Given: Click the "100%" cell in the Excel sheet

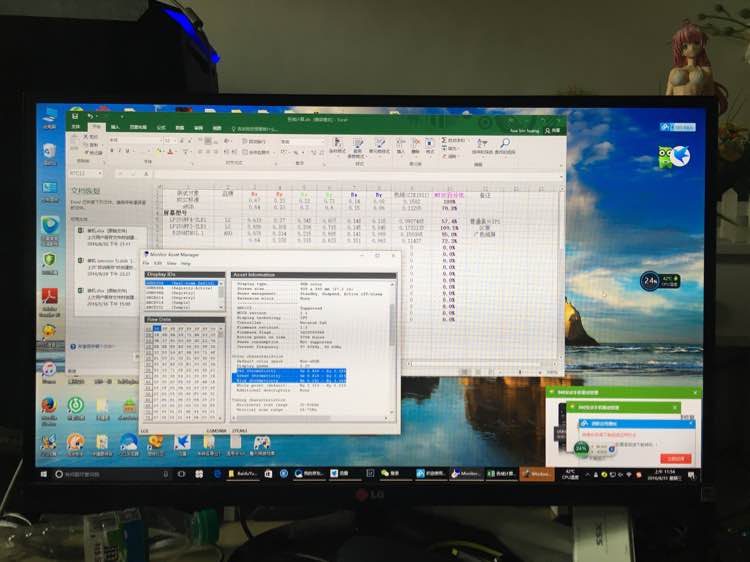Looking at the screenshot, I should tap(449, 202).
